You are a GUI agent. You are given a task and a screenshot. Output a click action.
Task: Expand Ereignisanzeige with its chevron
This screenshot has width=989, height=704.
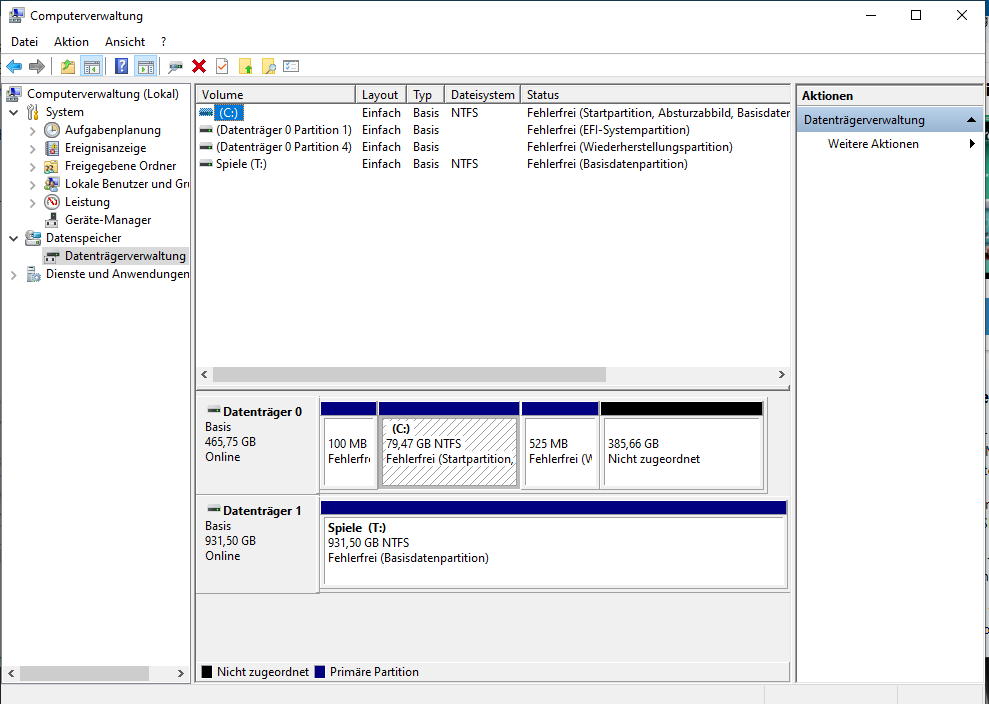(32, 148)
